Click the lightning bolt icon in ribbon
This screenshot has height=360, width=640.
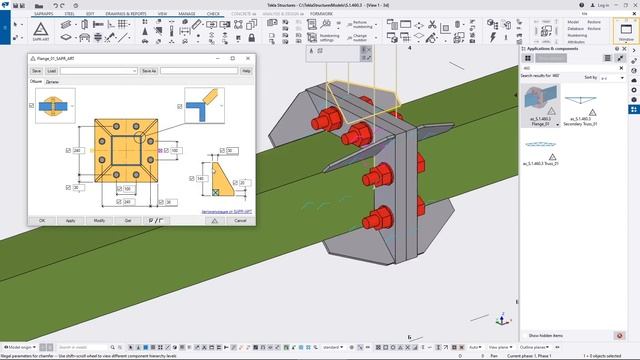click(493, 38)
